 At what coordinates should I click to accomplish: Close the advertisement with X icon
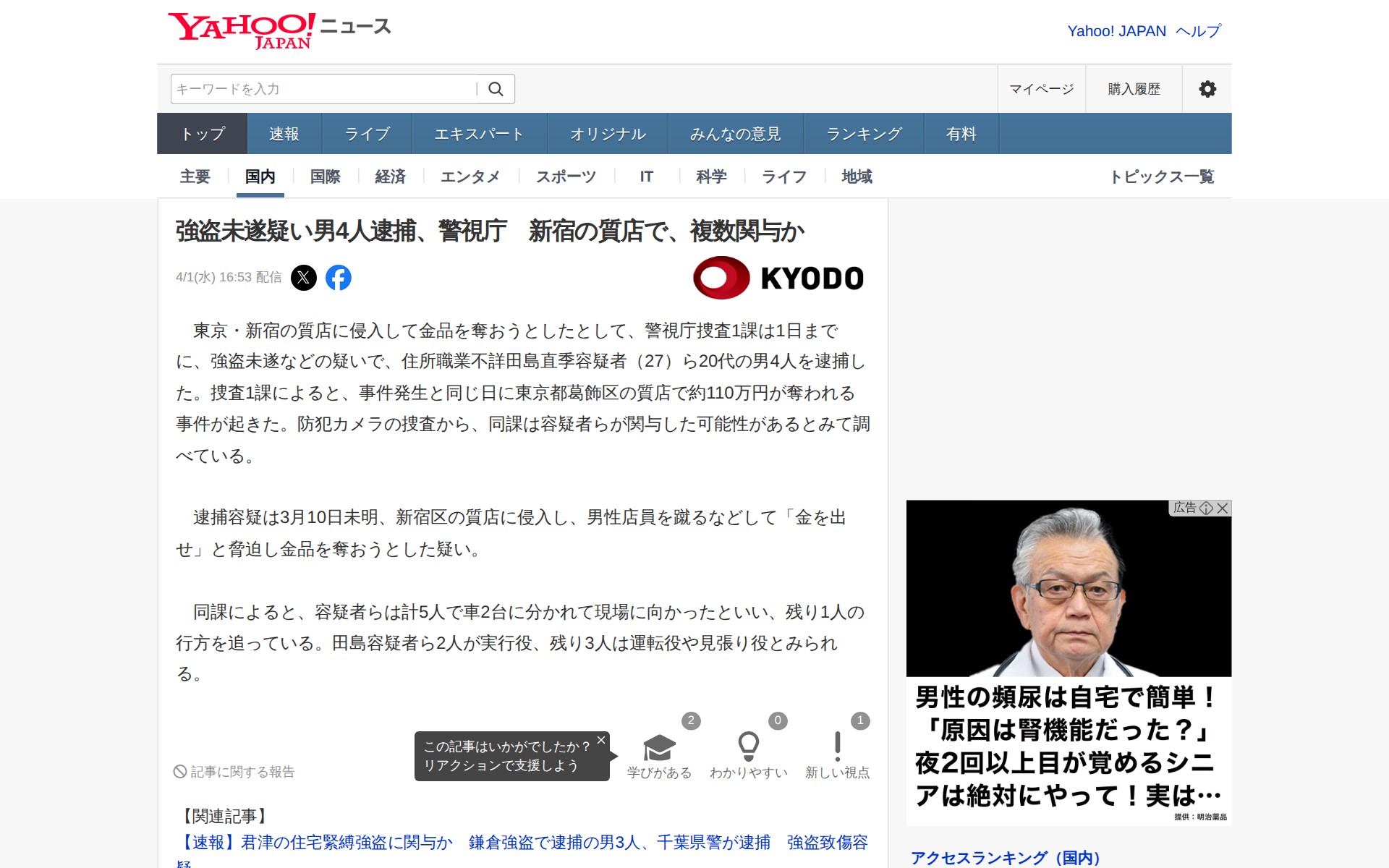(1223, 508)
